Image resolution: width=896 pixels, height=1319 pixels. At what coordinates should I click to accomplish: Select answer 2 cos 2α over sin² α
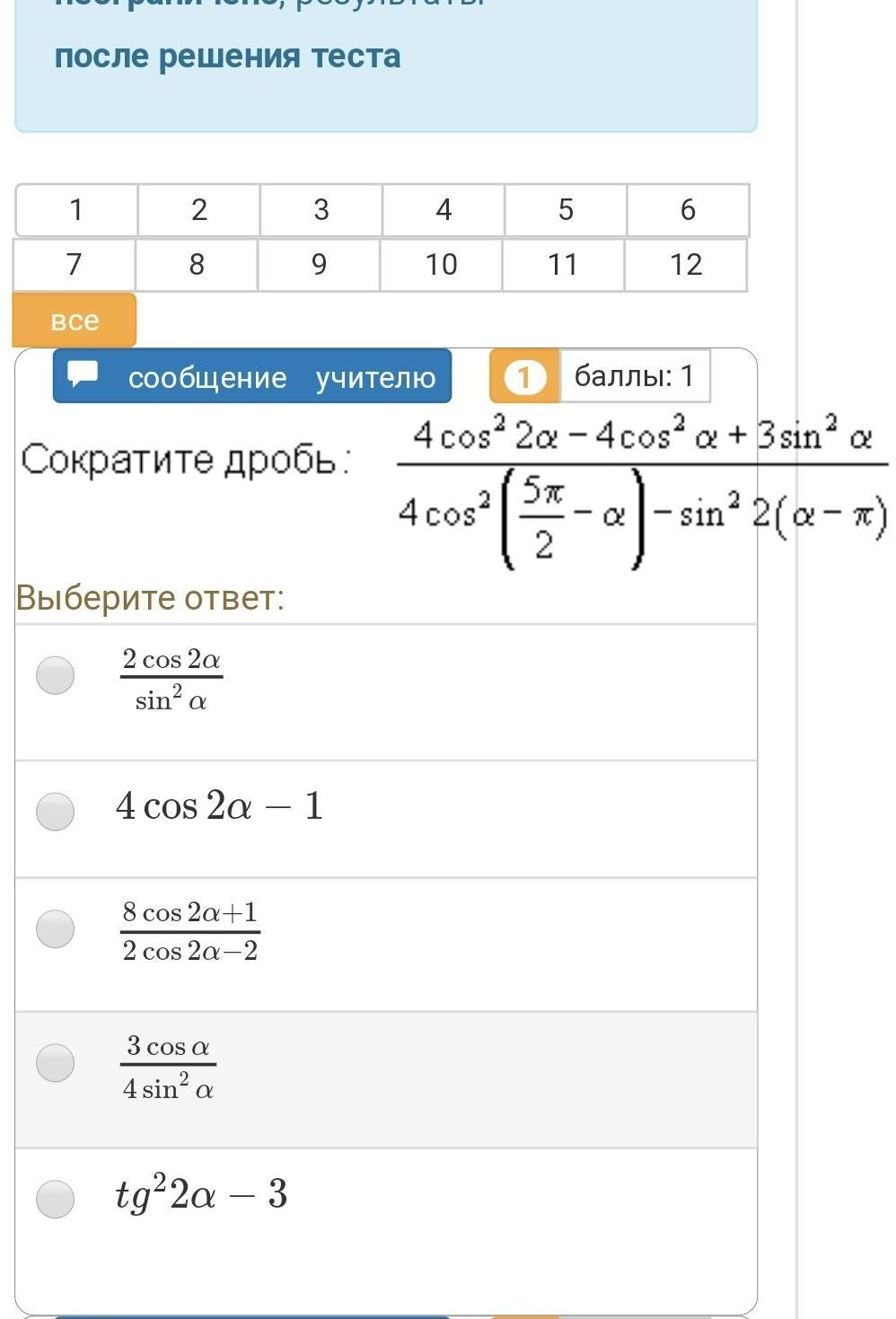(x=55, y=676)
